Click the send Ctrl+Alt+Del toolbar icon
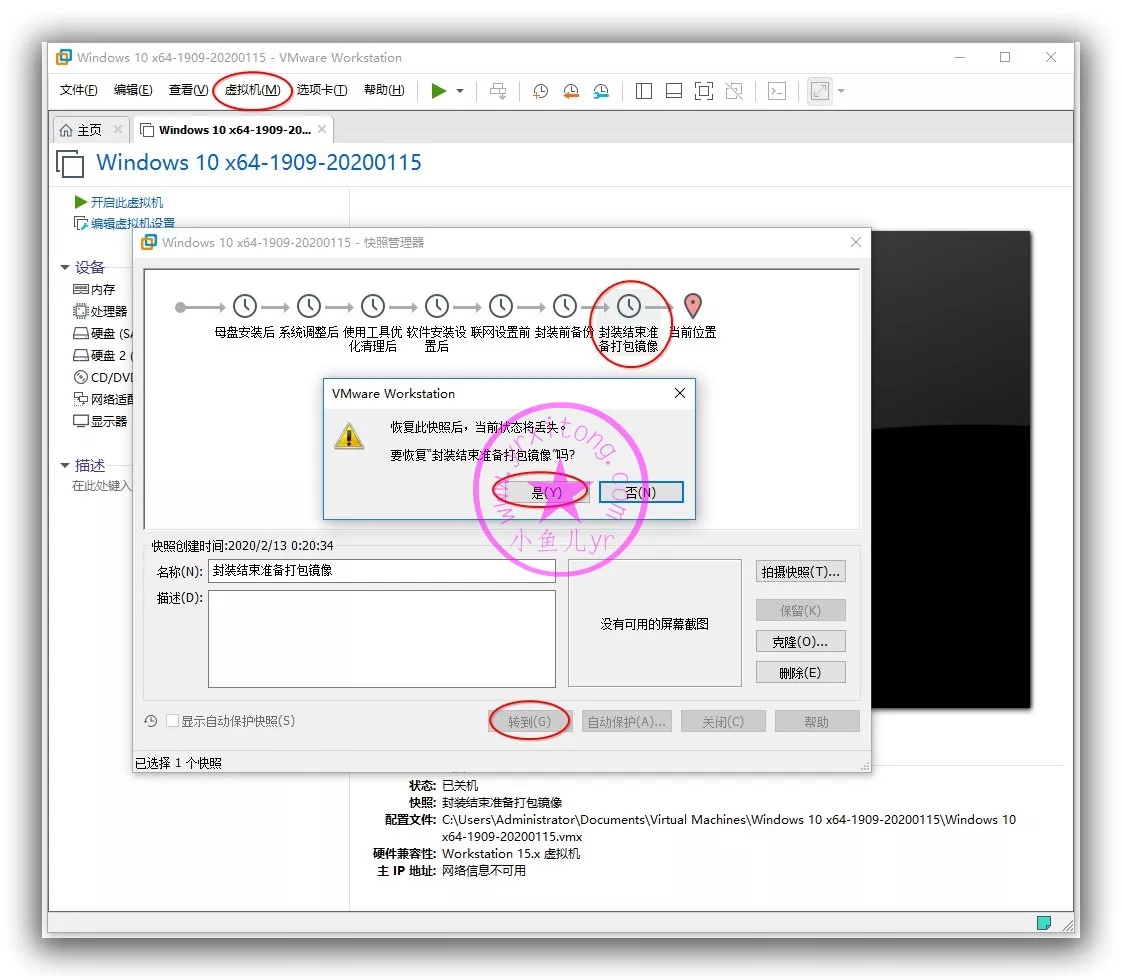This screenshot has width=1122, height=980. tap(498, 91)
